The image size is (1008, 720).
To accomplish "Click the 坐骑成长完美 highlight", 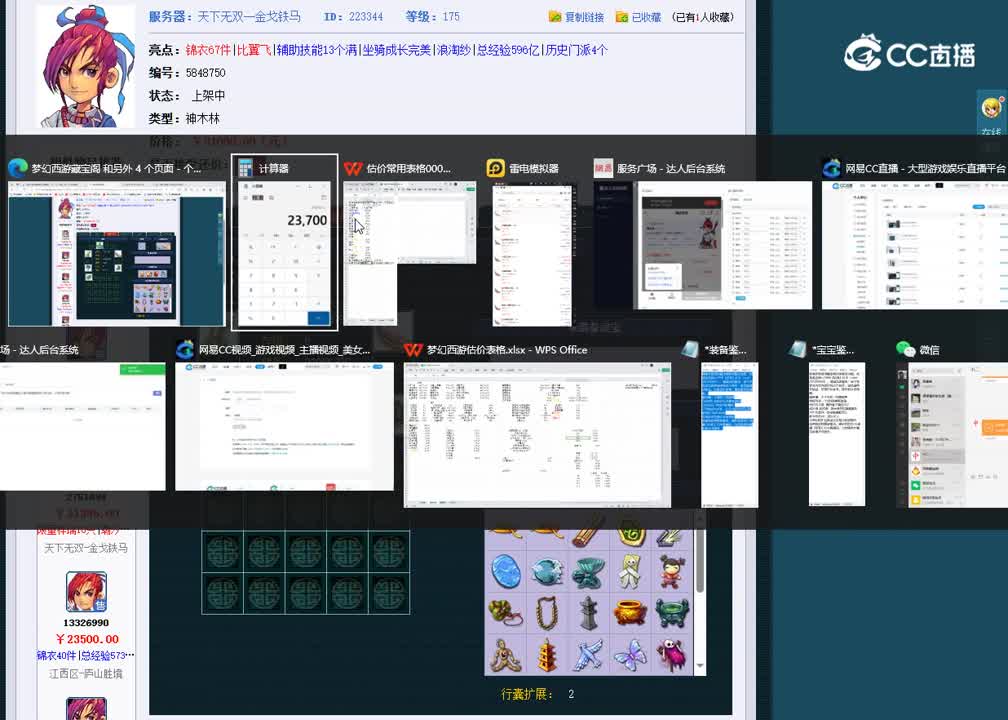I will click(x=397, y=50).
